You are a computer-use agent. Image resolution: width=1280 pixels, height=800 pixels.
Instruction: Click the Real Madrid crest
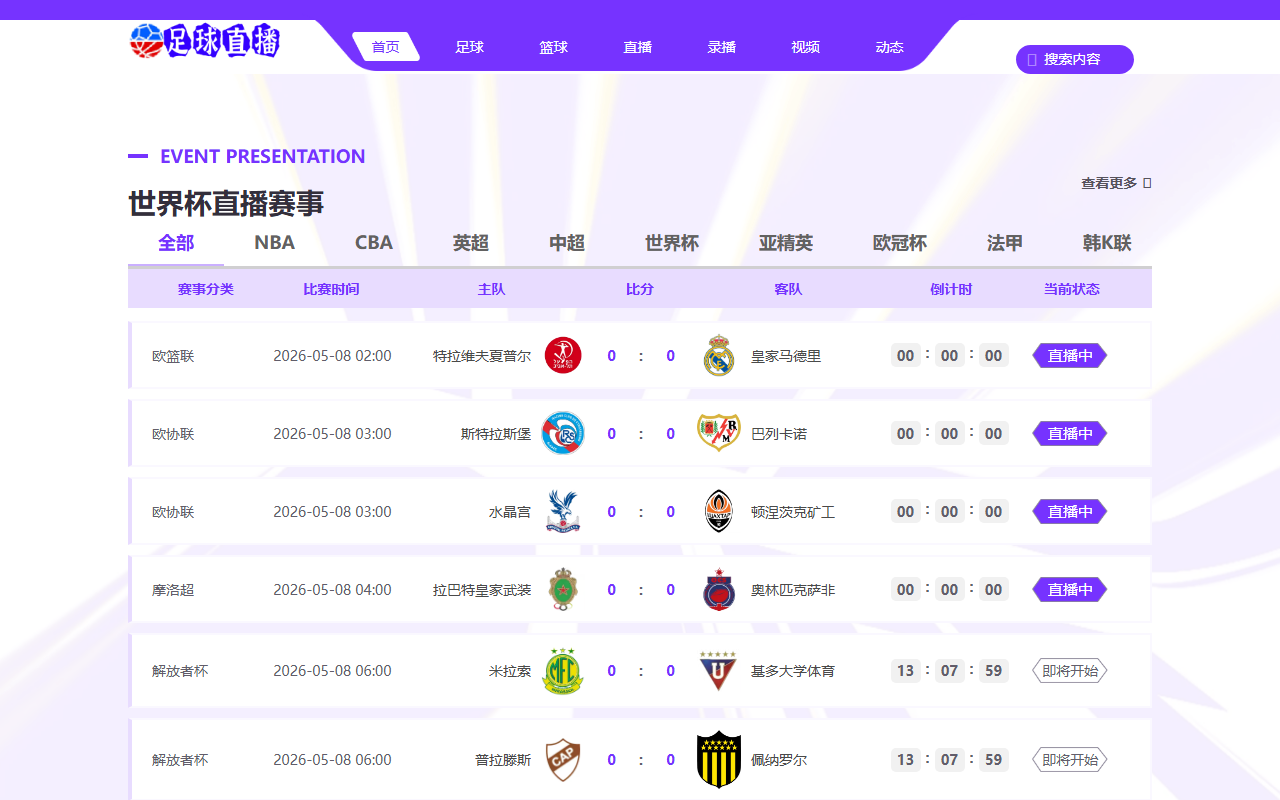coord(719,355)
